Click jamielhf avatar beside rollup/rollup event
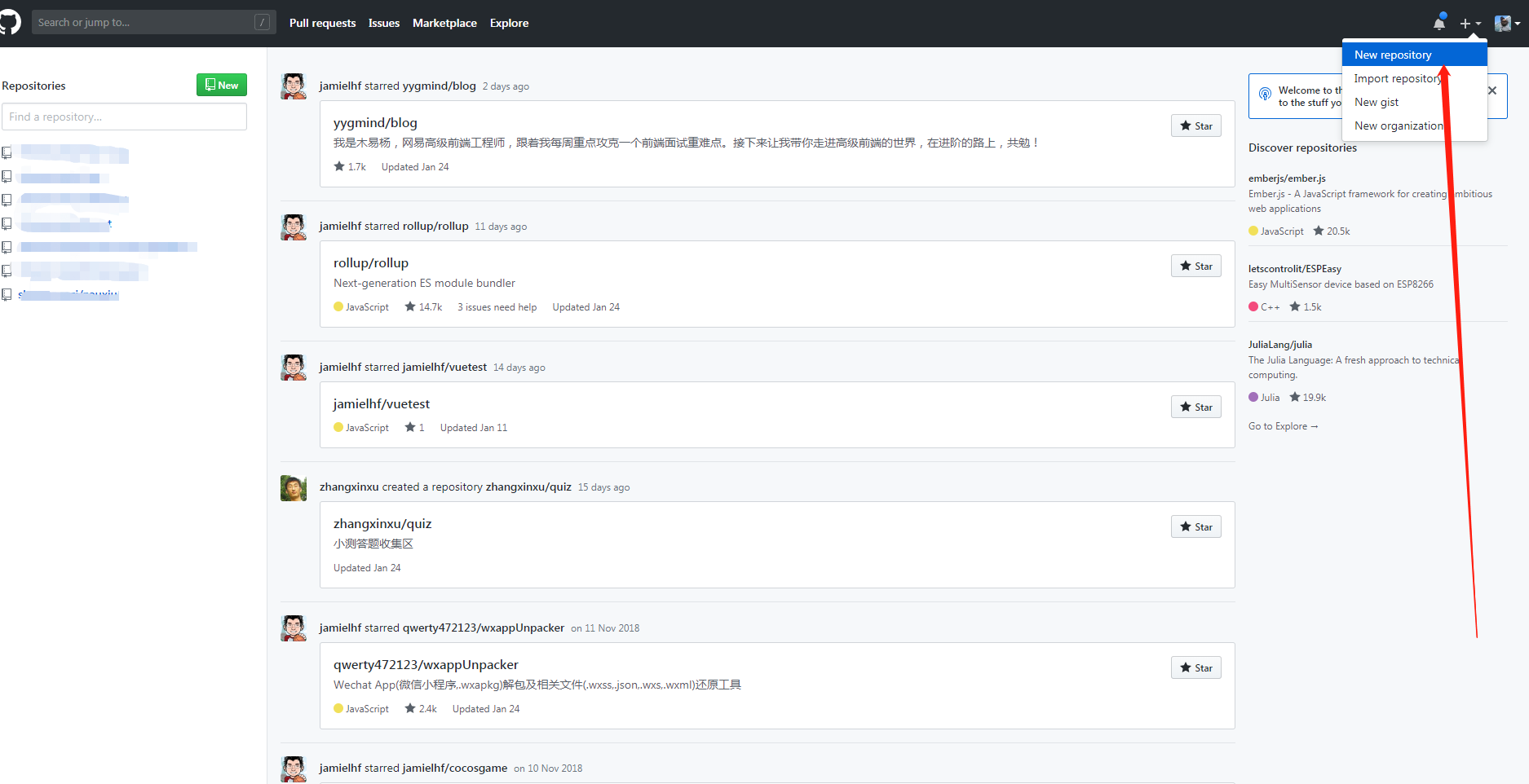Viewport: 1529px width, 784px height. (294, 227)
